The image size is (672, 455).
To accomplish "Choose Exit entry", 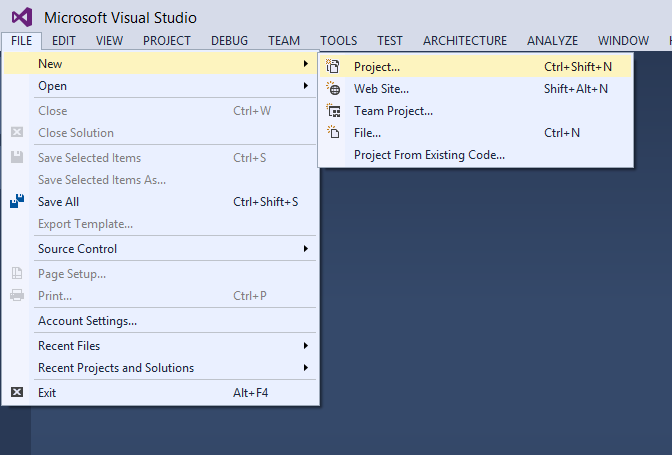I will click(160, 392).
